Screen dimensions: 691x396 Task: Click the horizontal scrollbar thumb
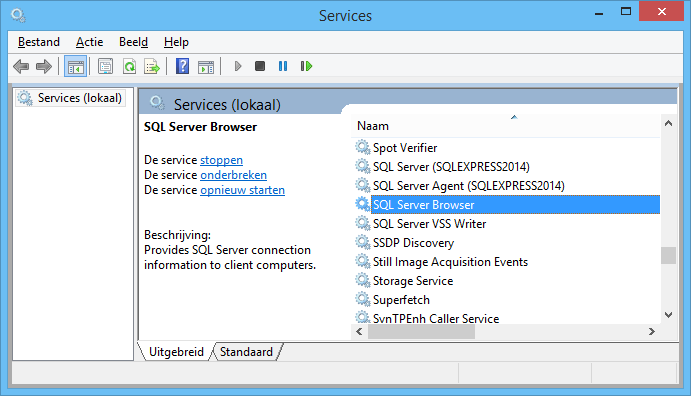tap(421, 332)
